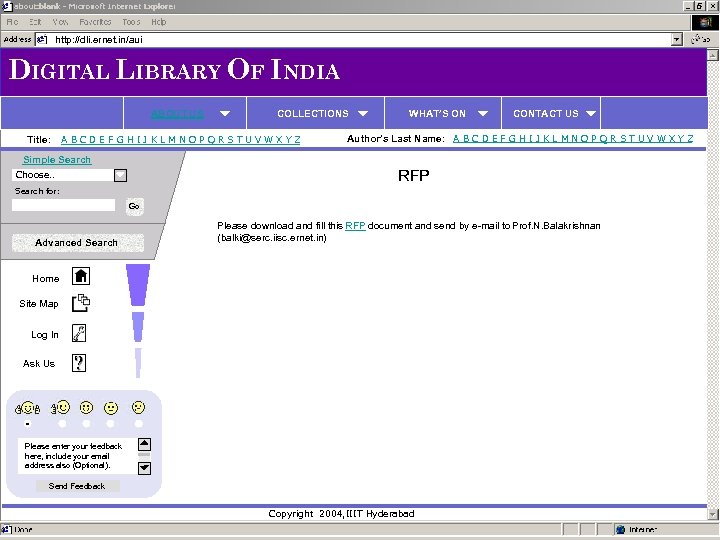The height and width of the screenshot is (540, 720).
Task: Open the Help menu
Action: coord(158,22)
